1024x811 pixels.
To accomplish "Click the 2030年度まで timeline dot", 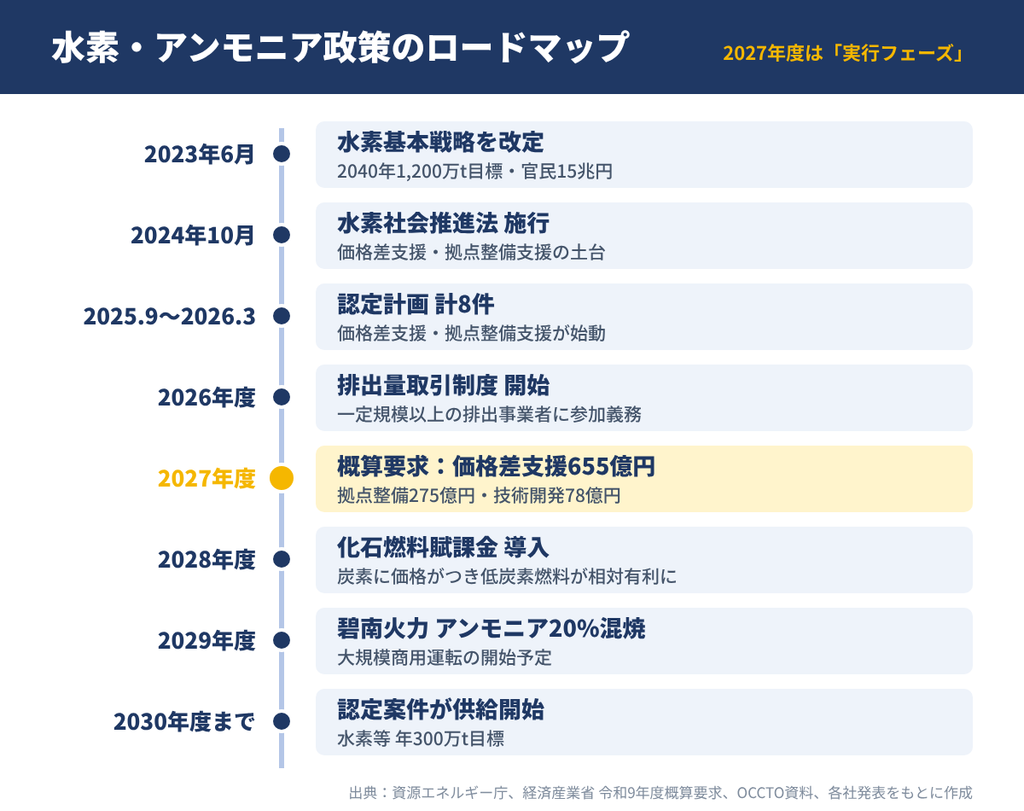I will pyautogui.click(x=281, y=722).
